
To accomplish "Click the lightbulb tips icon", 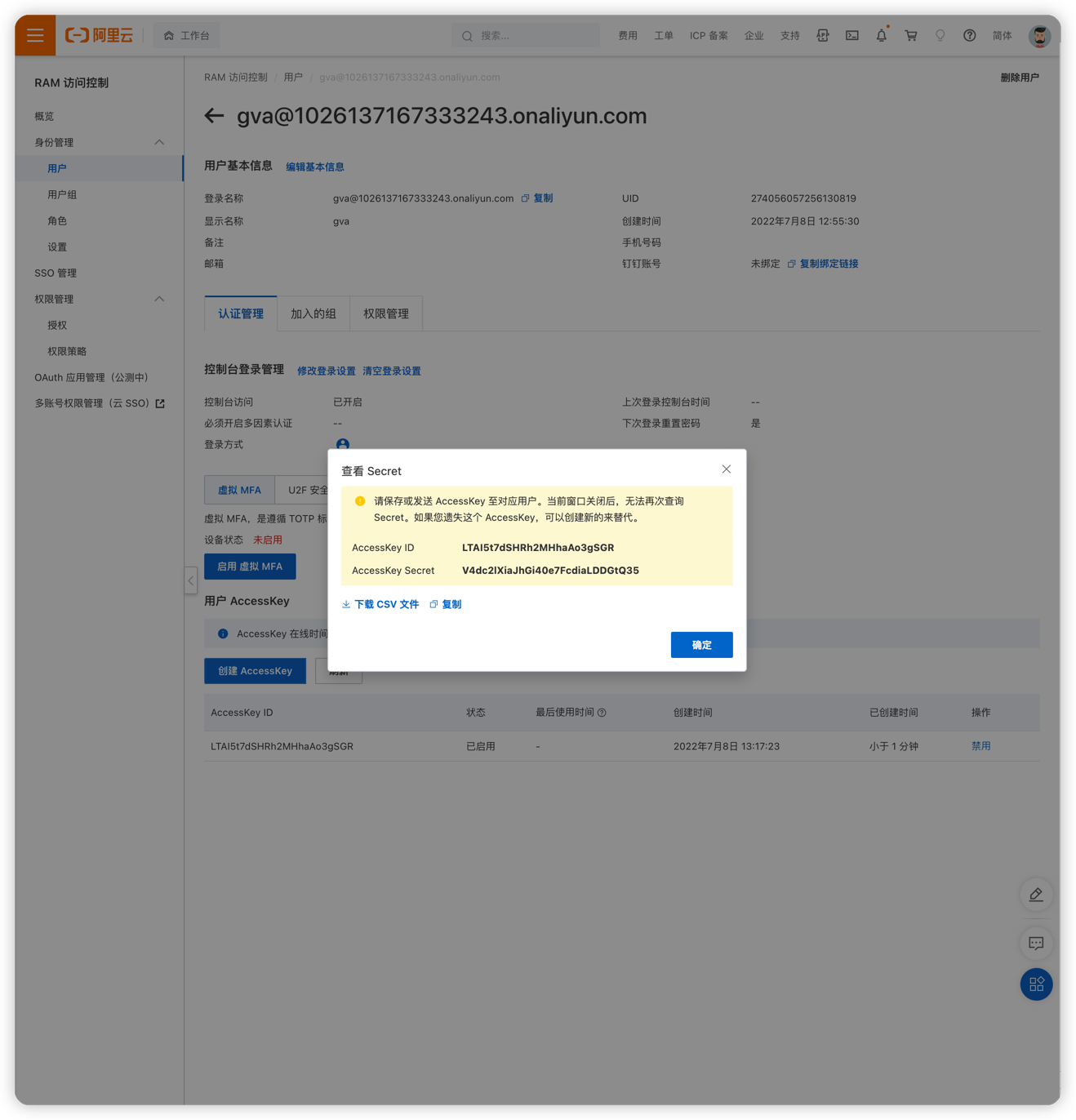I will click(x=940, y=35).
